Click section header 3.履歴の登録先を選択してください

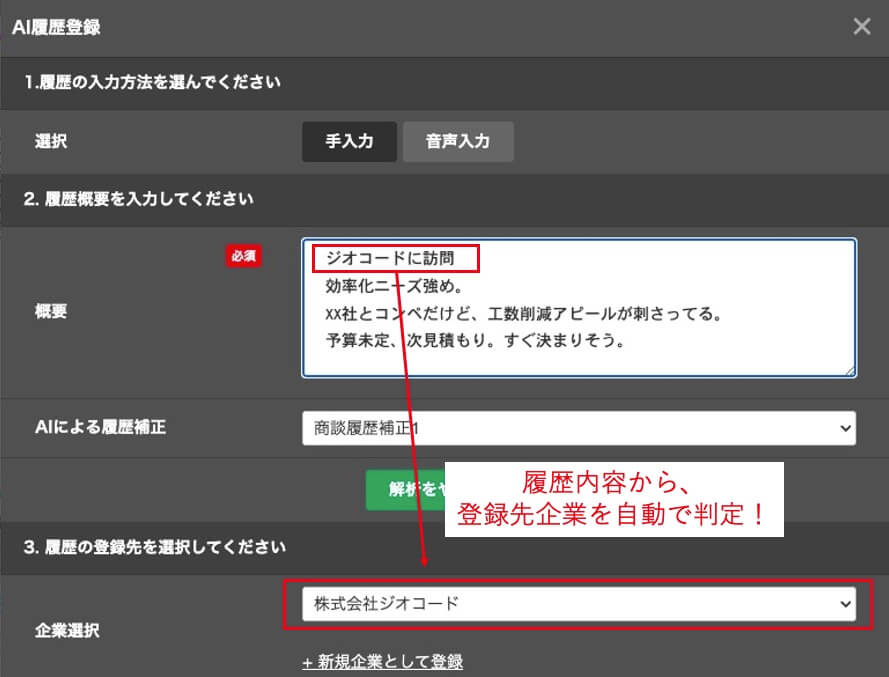click(155, 547)
